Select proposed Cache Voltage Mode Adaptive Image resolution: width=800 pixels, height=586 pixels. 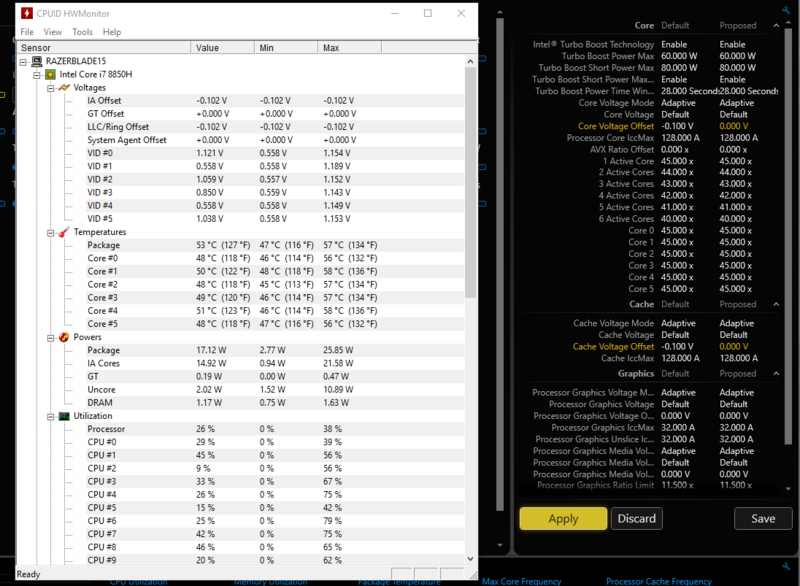pos(736,323)
